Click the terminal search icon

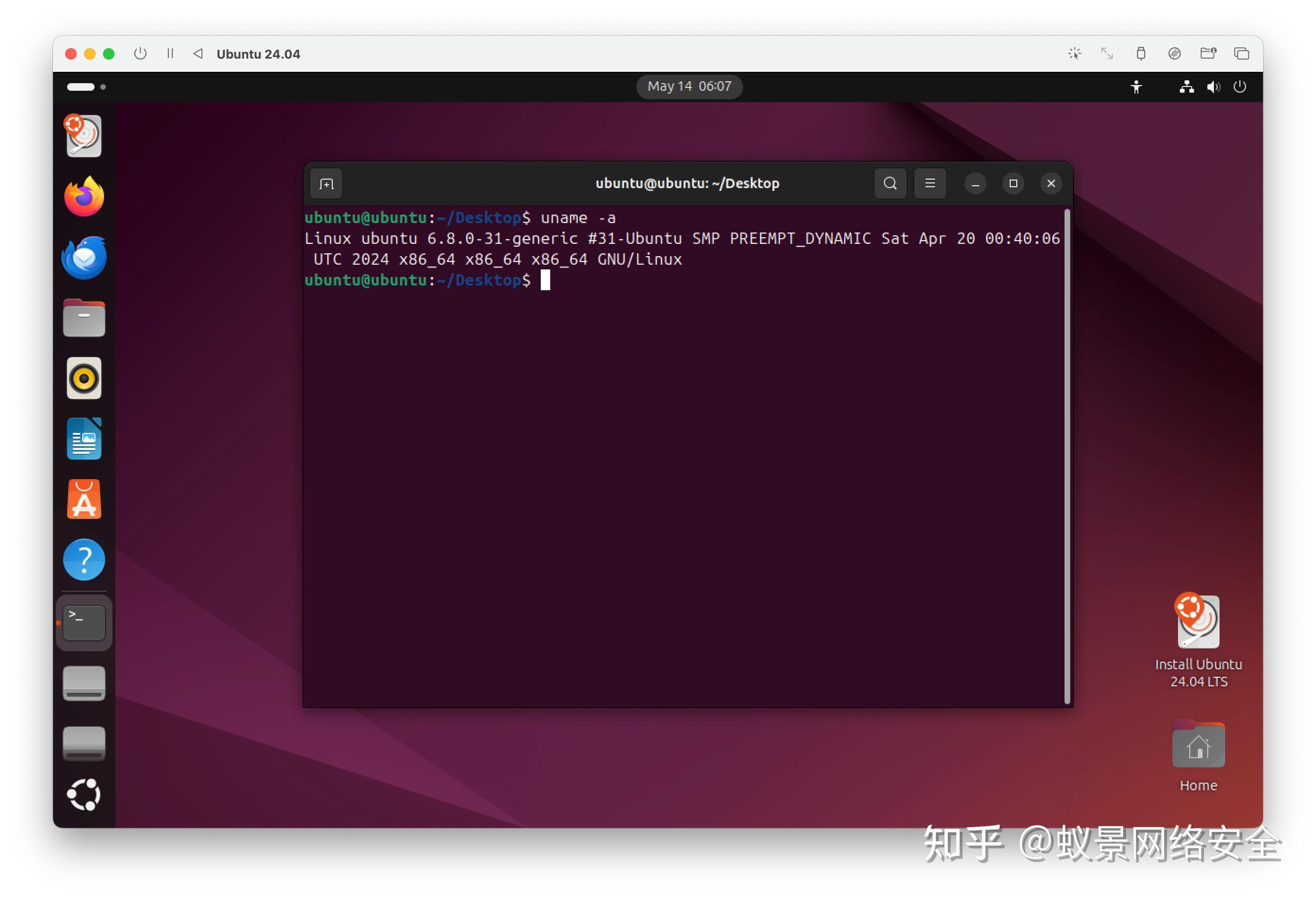click(x=890, y=183)
